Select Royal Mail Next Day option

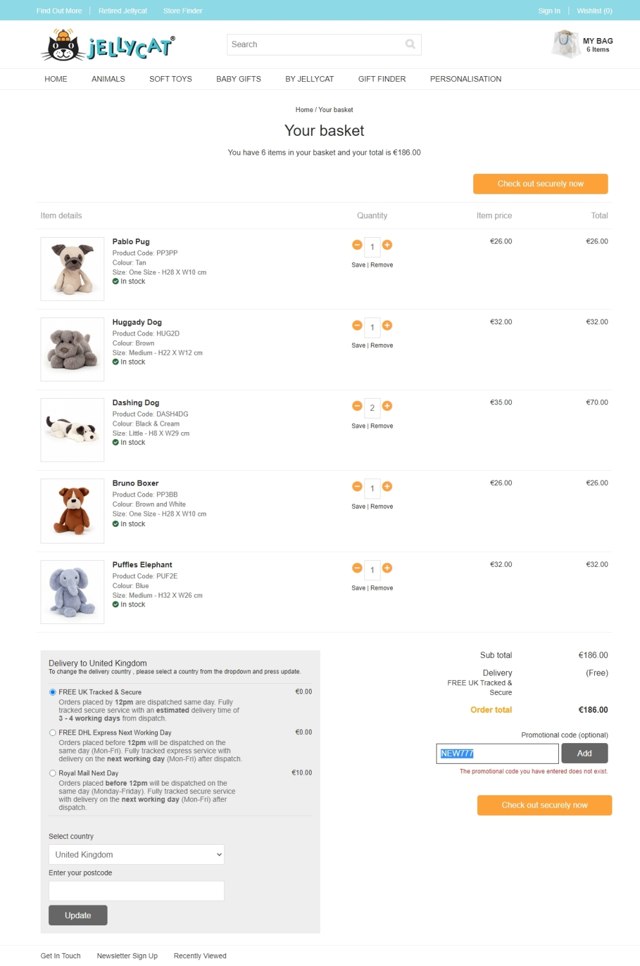53,773
